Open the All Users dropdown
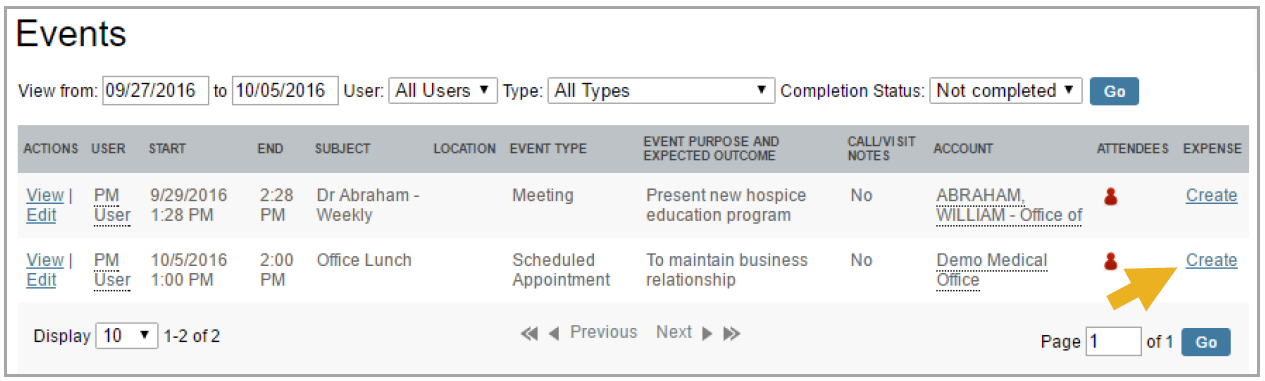The height and width of the screenshot is (381, 1265). [x=443, y=90]
